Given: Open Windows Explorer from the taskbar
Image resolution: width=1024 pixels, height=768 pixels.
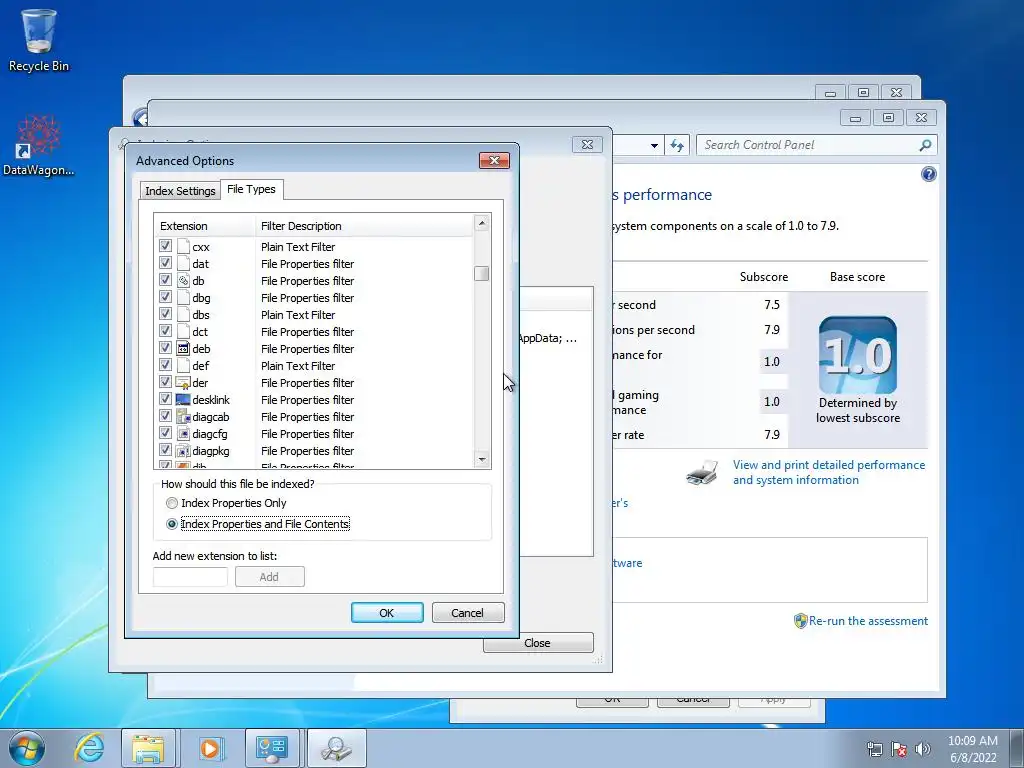Looking at the screenshot, I should point(148,748).
